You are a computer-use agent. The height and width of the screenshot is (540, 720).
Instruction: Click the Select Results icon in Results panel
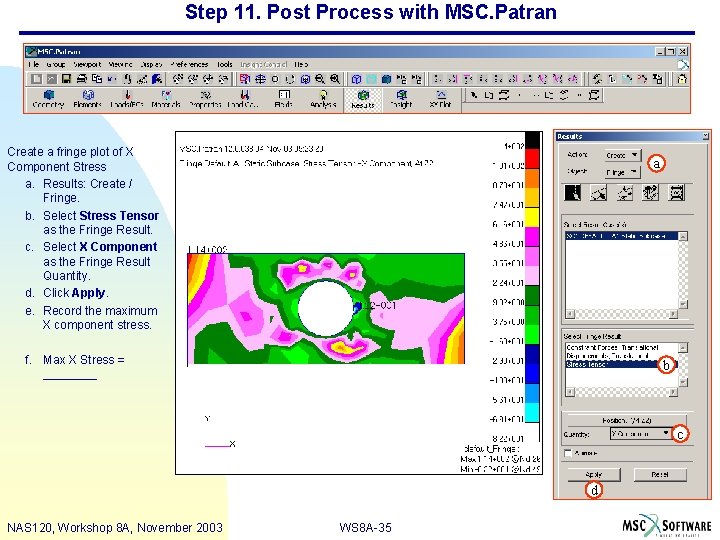(x=573, y=192)
